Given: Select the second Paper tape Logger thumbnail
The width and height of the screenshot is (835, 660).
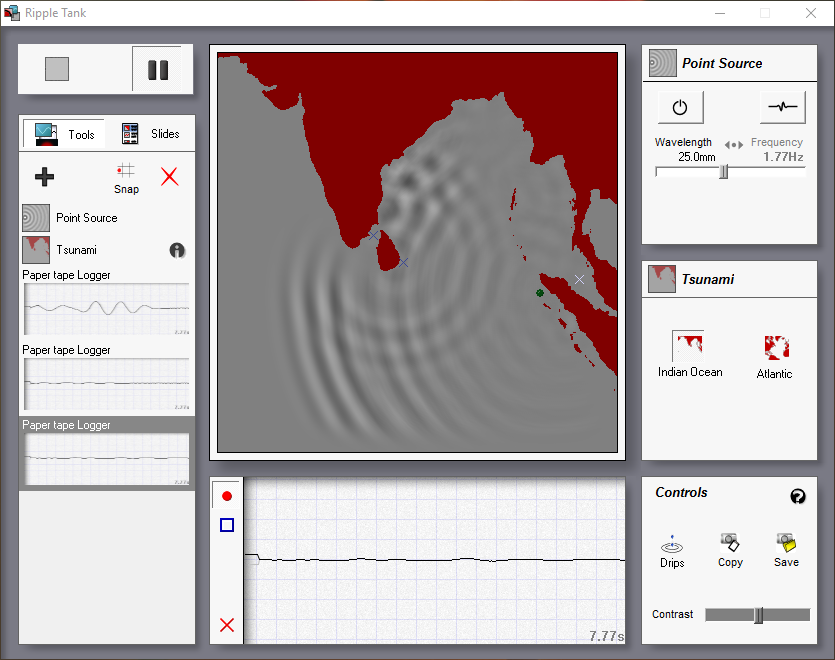Looking at the screenshot, I should [107, 384].
